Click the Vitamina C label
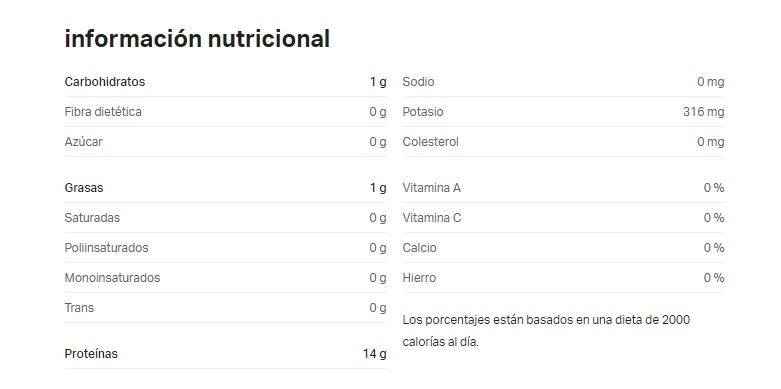 pyautogui.click(x=432, y=218)
